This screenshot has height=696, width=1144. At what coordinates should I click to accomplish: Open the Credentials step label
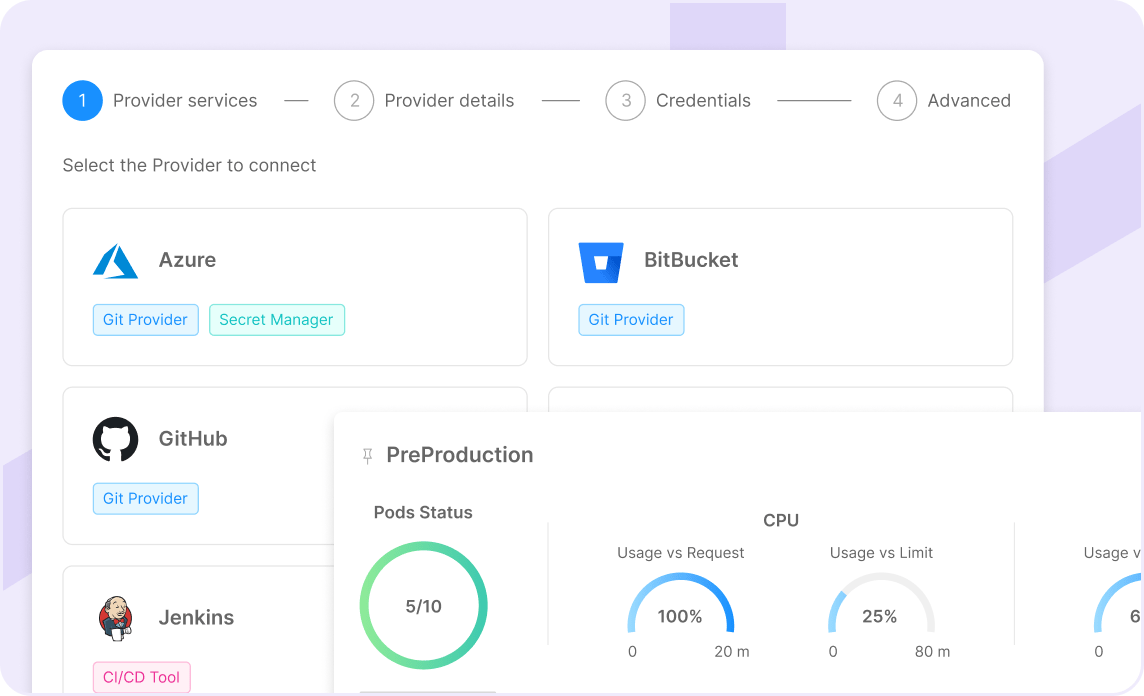tap(703, 101)
